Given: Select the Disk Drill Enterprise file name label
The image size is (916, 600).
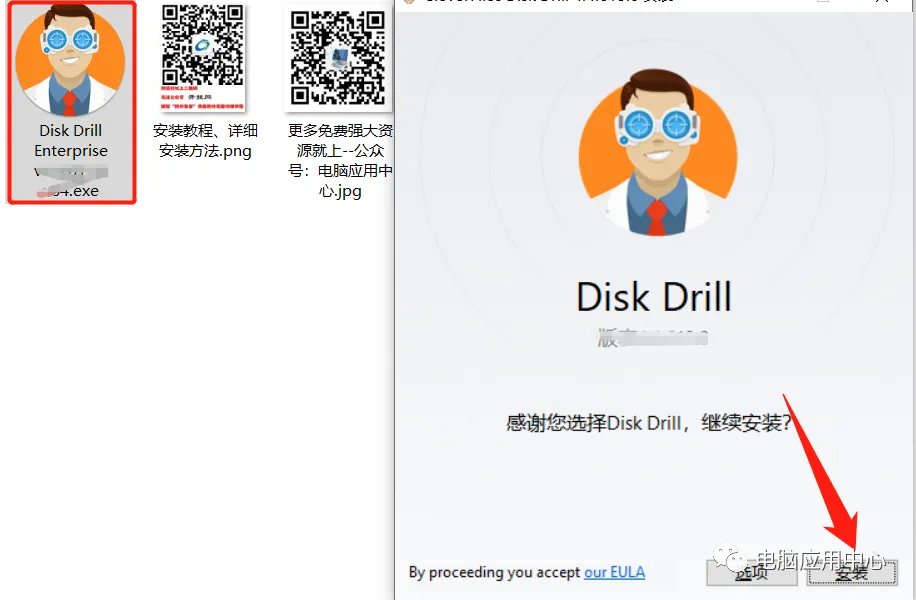Looking at the screenshot, I should 71,160.
